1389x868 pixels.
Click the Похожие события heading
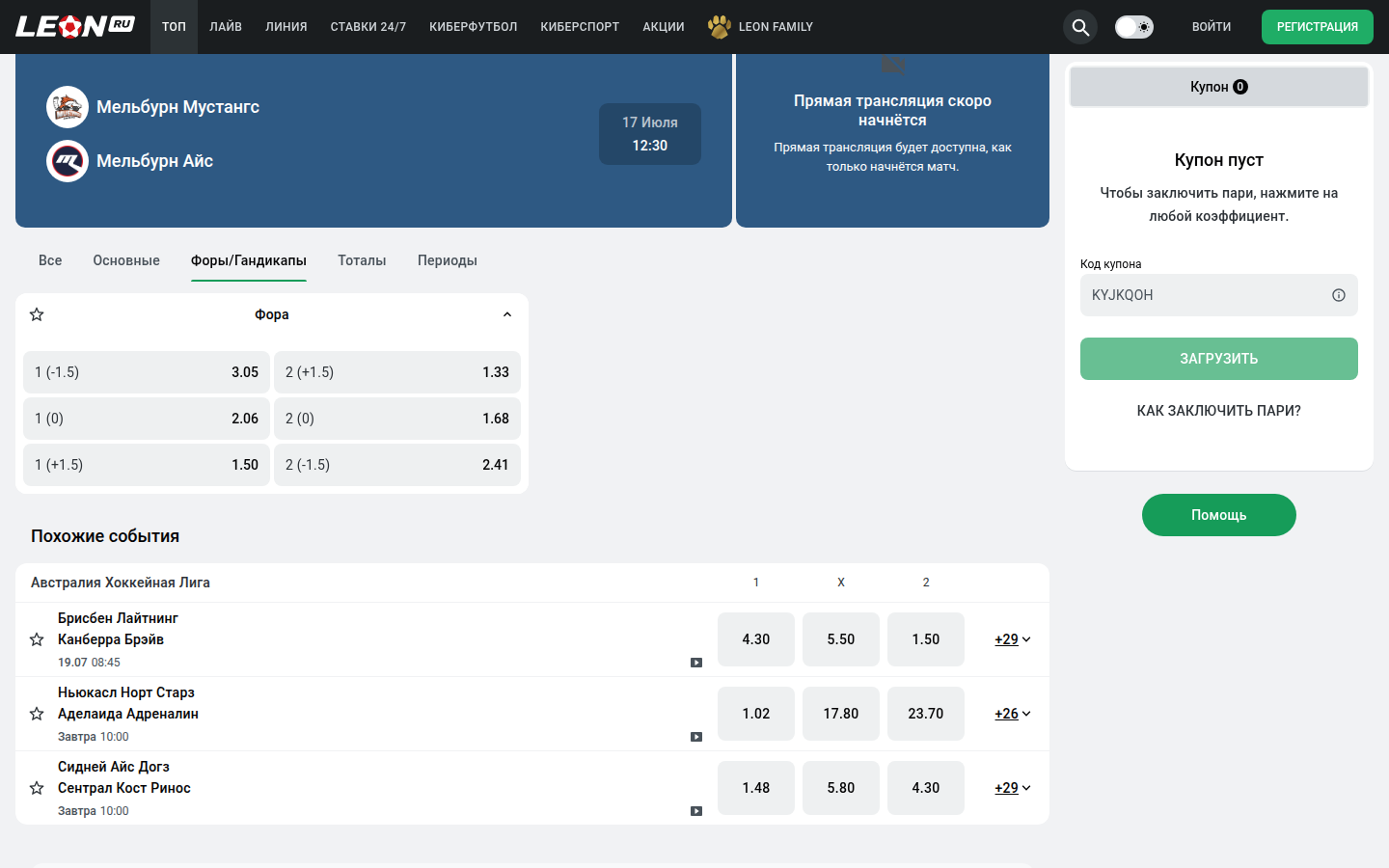tap(105, 536)
